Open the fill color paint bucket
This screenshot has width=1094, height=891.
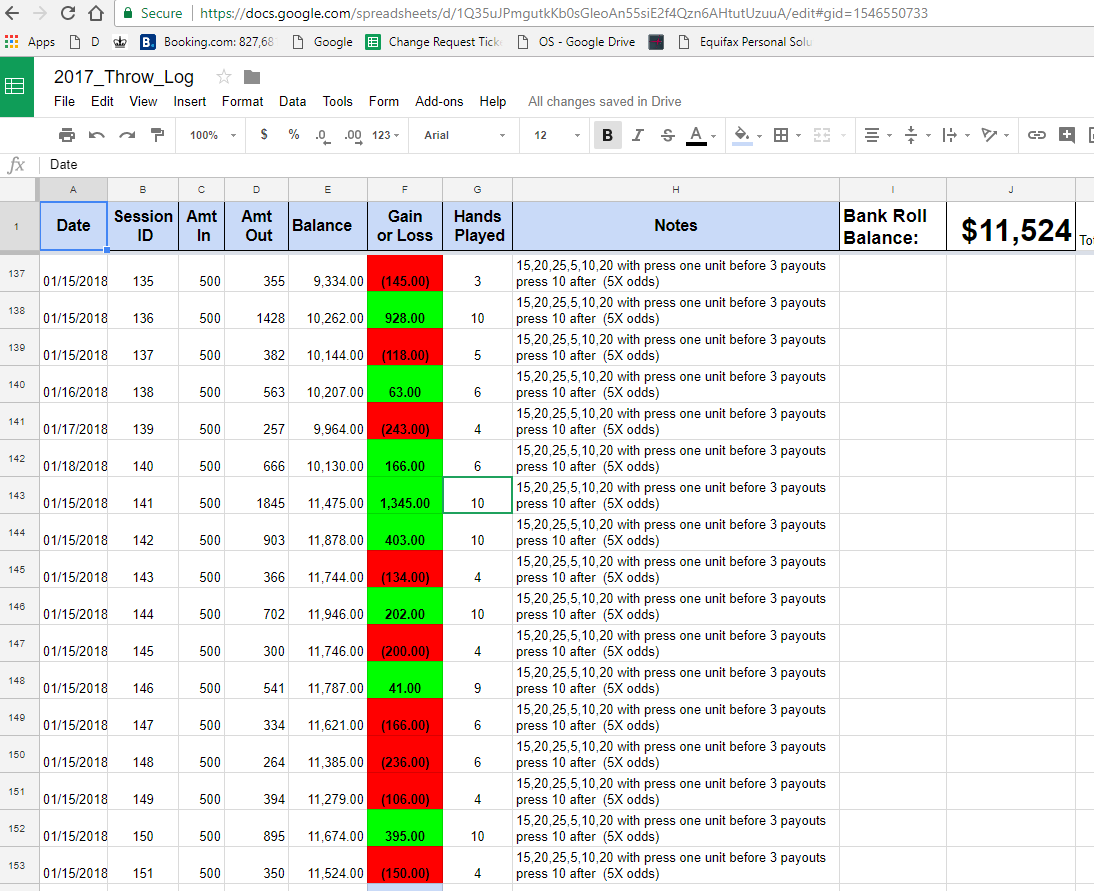pos(743,135)
